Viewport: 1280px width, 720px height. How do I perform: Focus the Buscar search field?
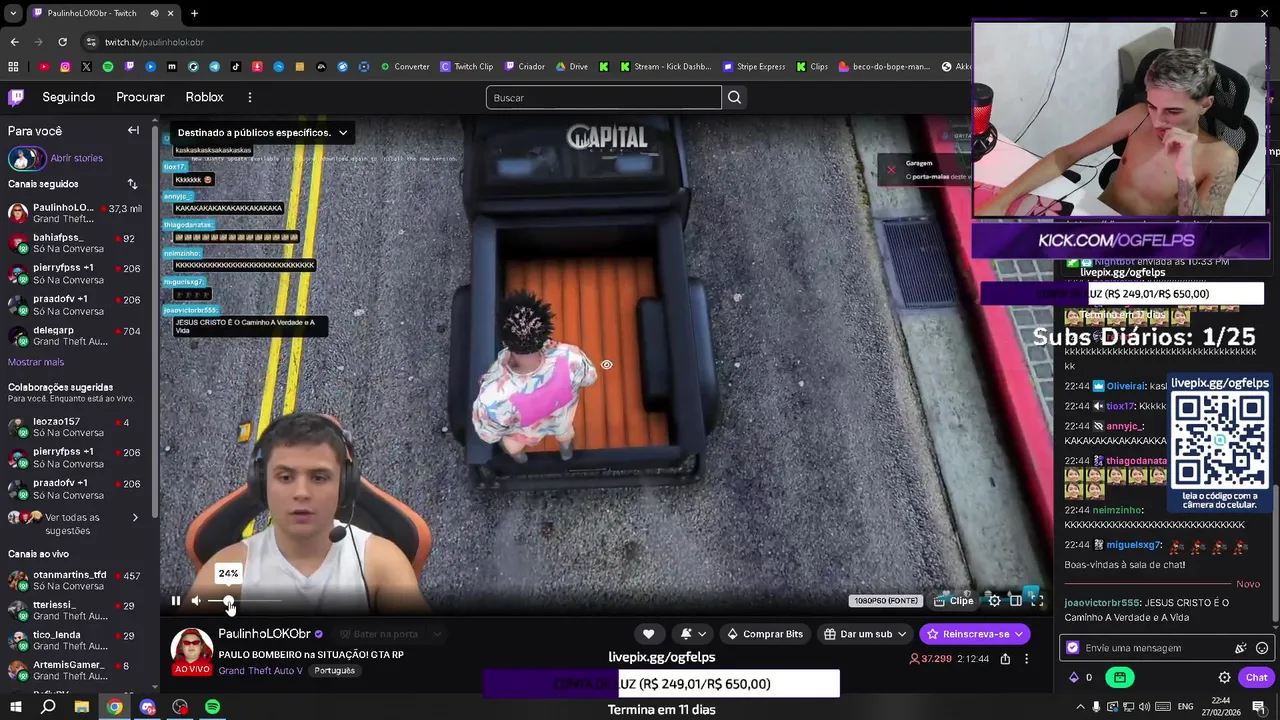[x=603, y=97]
